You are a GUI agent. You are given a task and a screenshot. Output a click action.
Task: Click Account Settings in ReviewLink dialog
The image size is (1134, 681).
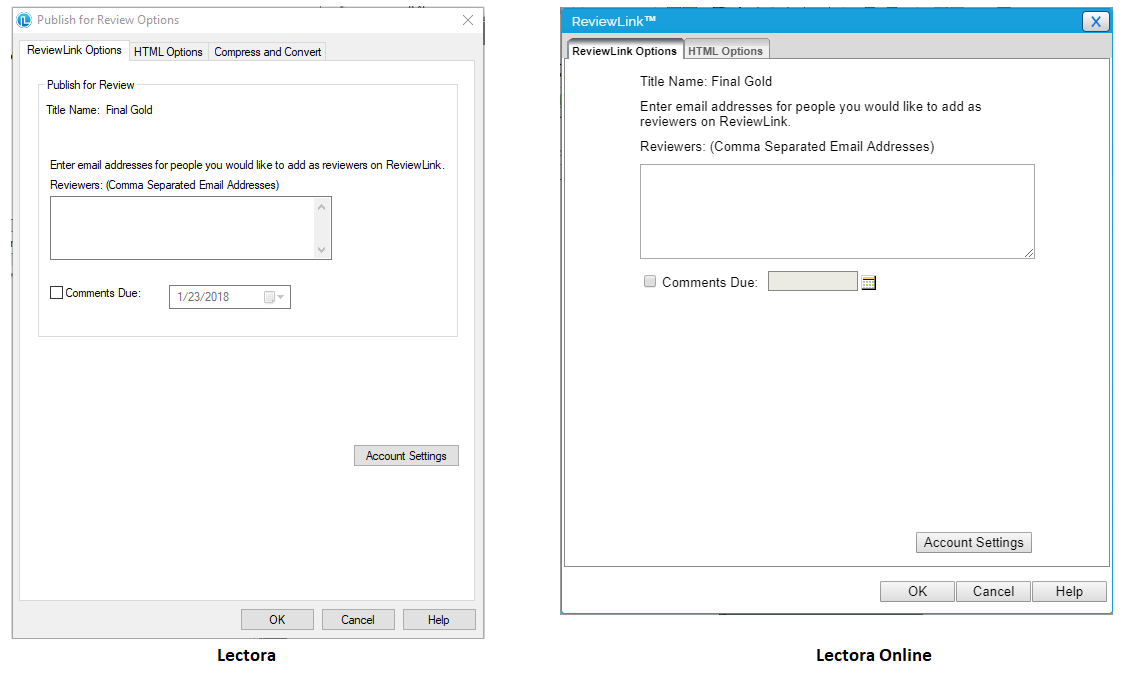coord(973,542)
